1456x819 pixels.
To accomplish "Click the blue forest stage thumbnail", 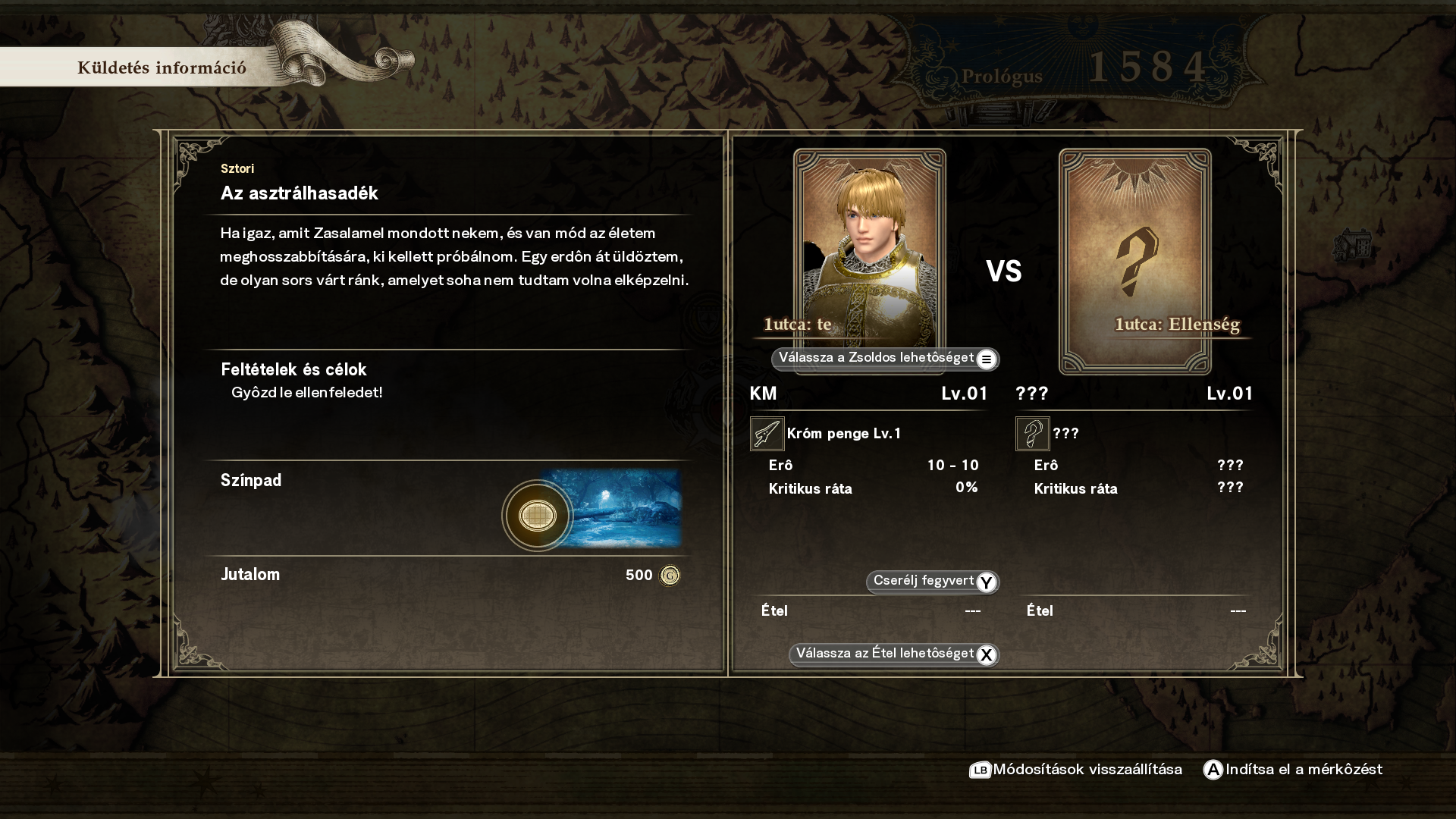I will click(611, 507).
